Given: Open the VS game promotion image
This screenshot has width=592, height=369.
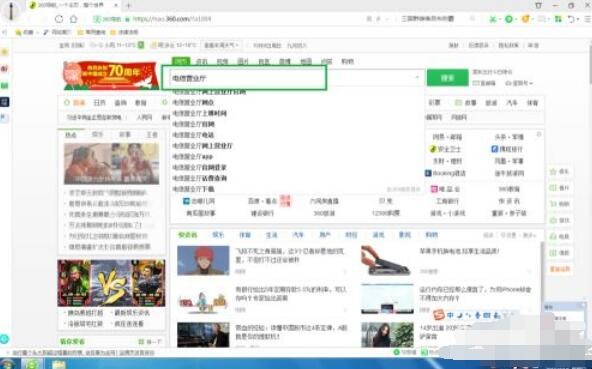Looking at the screenshot, I should (111, 283).
